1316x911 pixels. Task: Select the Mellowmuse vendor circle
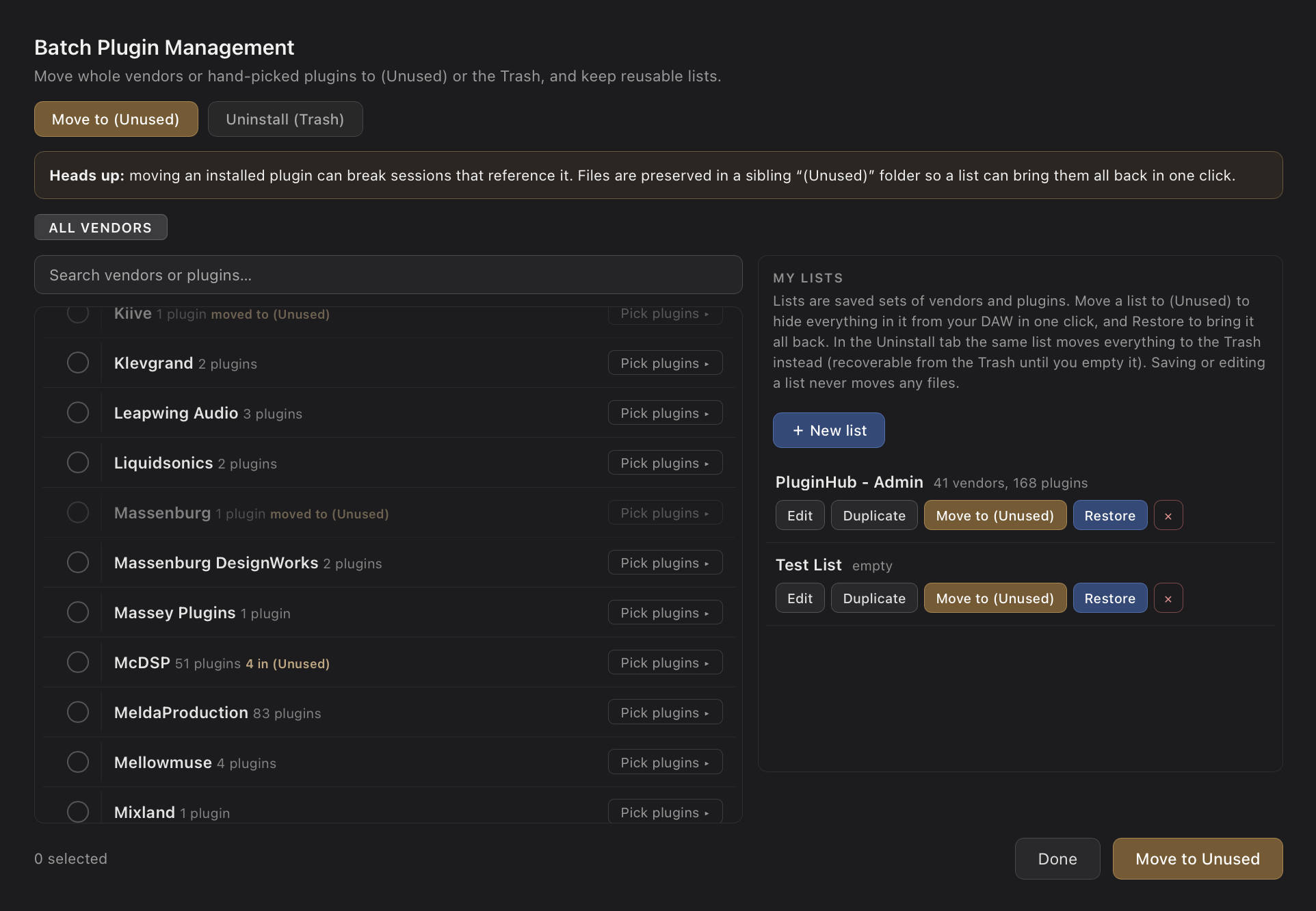tap(78, 762)
